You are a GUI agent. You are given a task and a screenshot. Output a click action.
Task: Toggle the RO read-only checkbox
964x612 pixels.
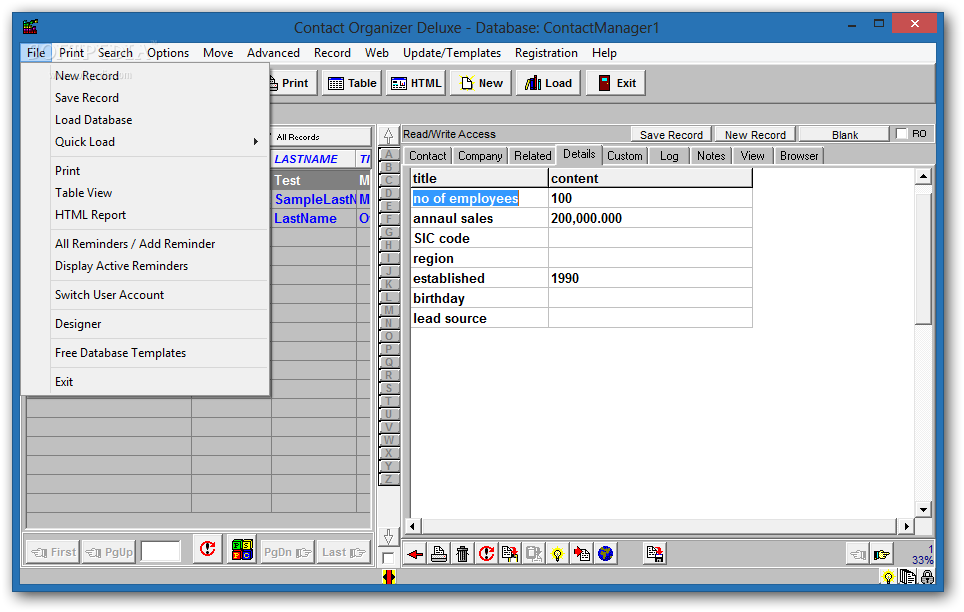click(x=901, y=133)
